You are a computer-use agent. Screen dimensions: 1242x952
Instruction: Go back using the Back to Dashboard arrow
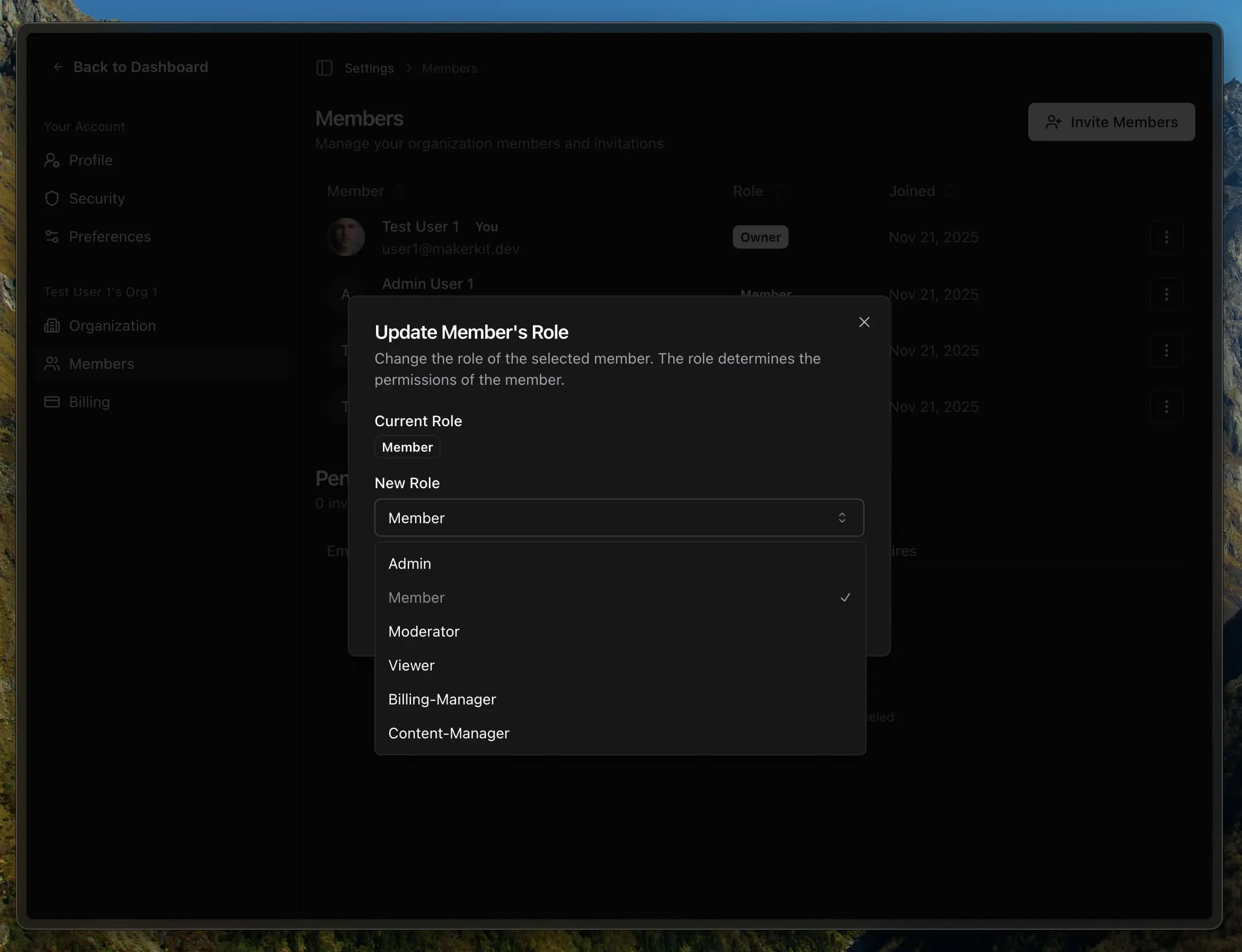pyautogui.click(x=58, y=67)
